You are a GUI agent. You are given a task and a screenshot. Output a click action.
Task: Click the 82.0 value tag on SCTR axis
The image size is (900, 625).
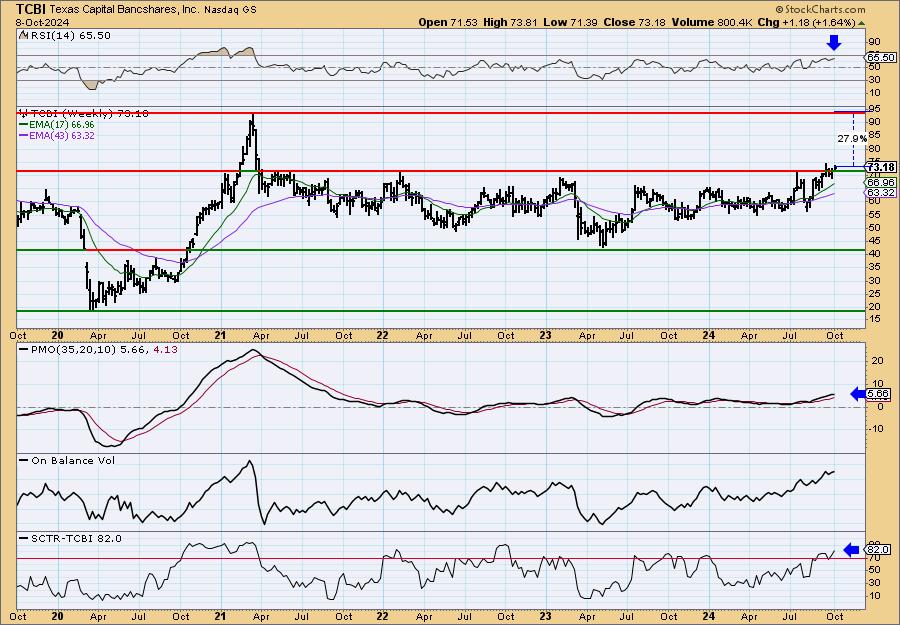point(879,550)
